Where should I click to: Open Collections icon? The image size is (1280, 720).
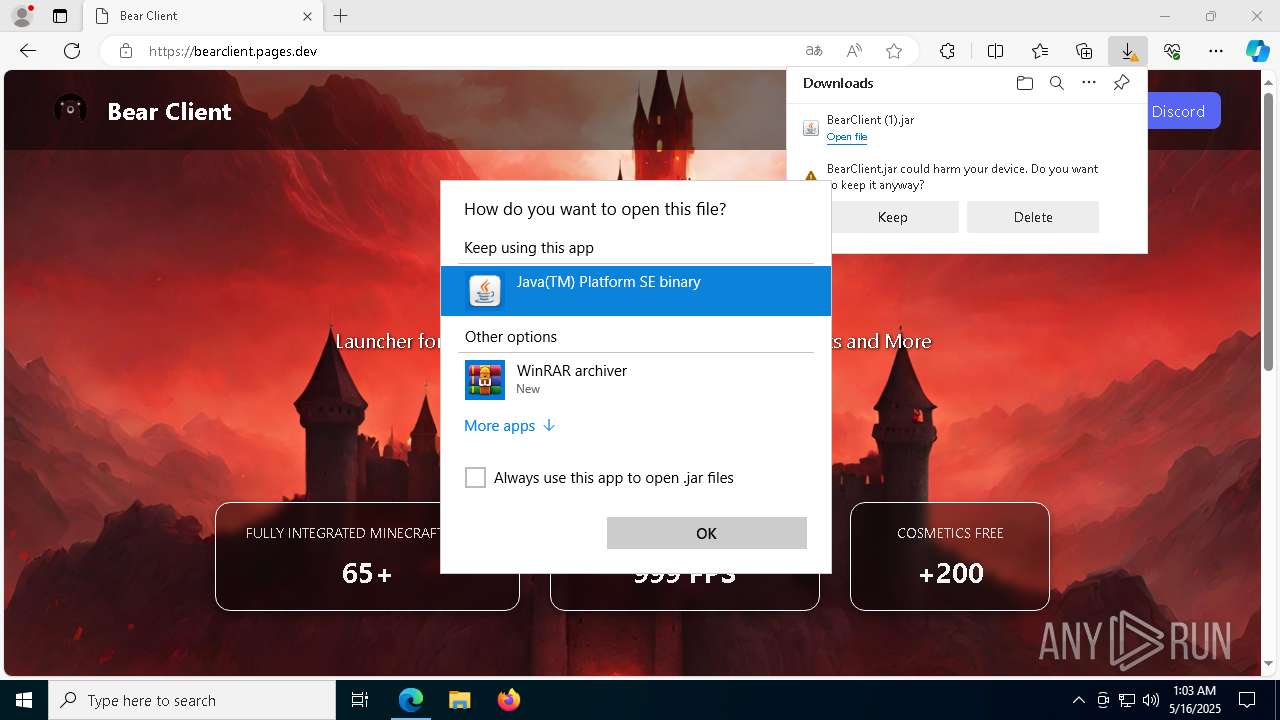[1084, 51]
